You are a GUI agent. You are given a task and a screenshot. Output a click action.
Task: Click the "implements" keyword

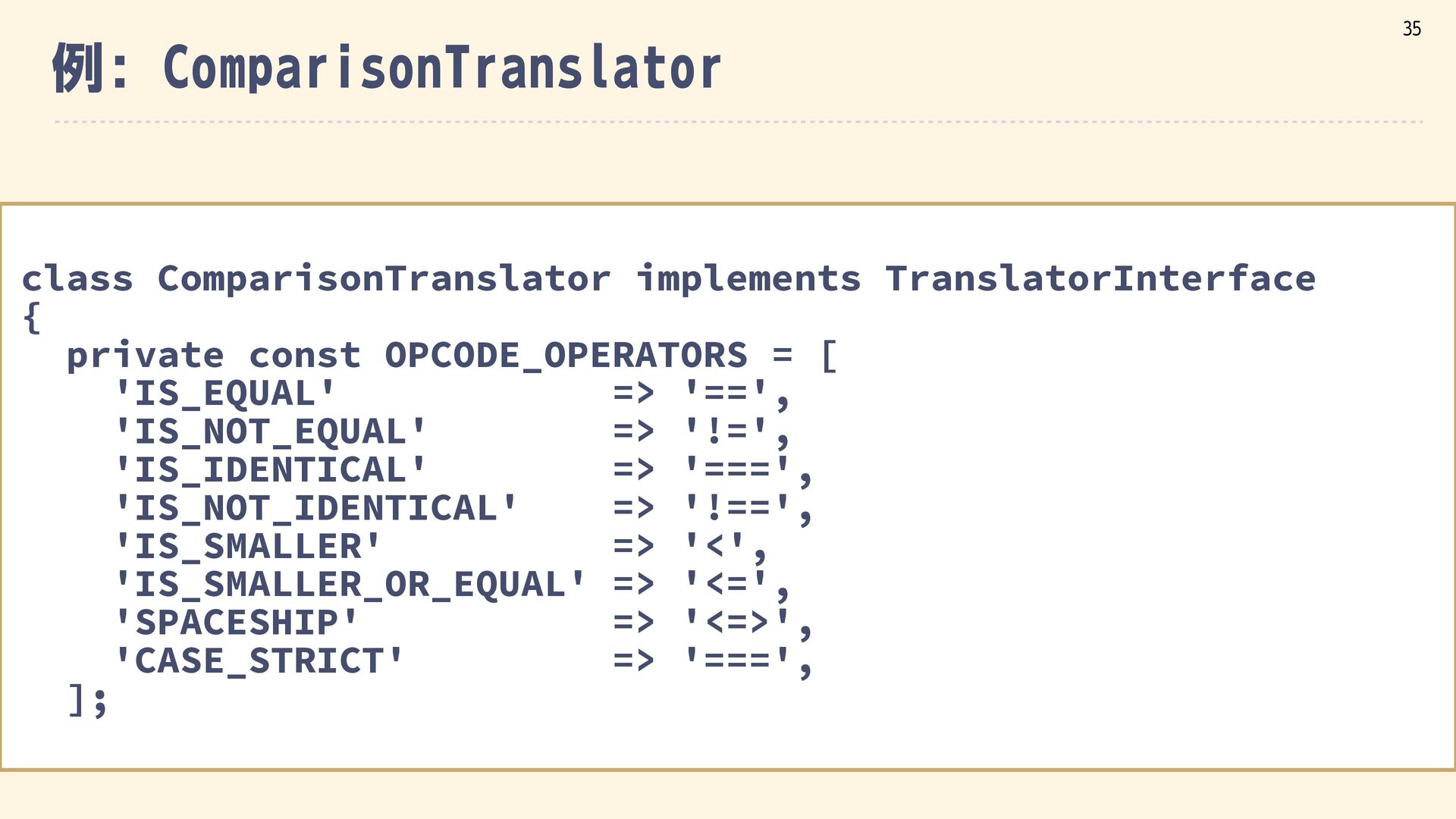click(748, 279)
